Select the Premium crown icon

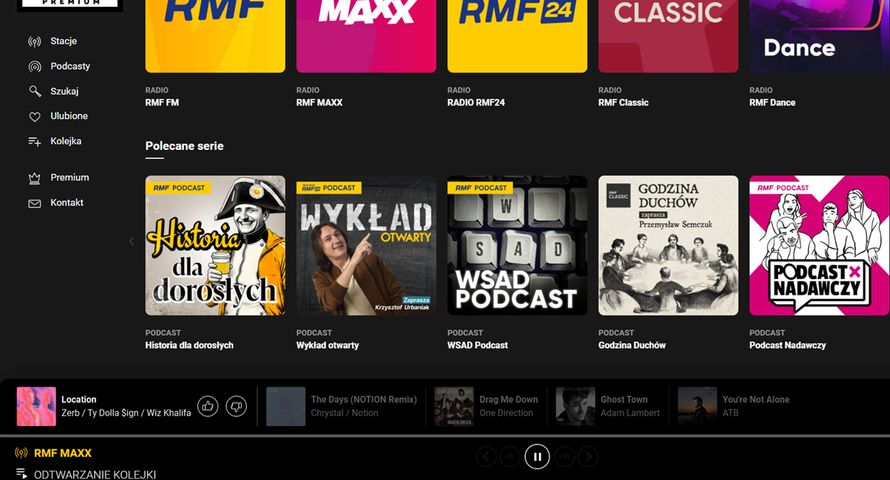click(x=35, y=178)
